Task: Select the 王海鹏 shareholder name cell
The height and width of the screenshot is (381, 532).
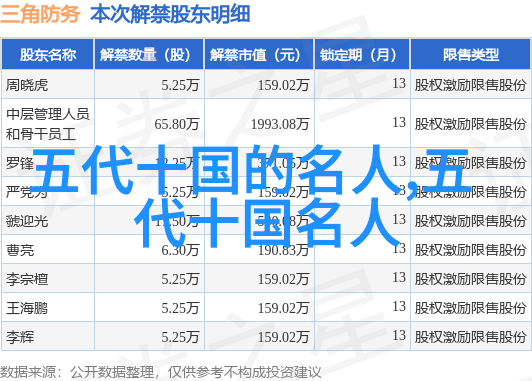Action: (27, 308)
